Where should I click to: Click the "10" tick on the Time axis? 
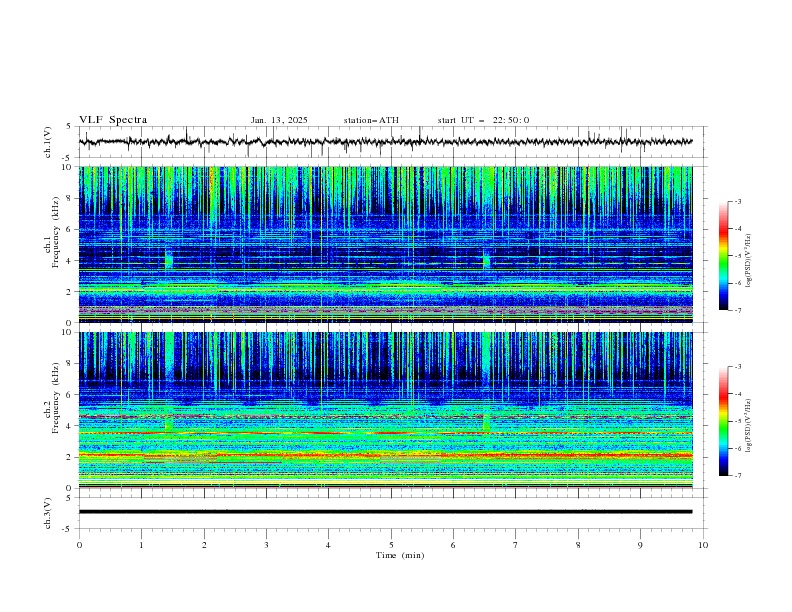703,545
